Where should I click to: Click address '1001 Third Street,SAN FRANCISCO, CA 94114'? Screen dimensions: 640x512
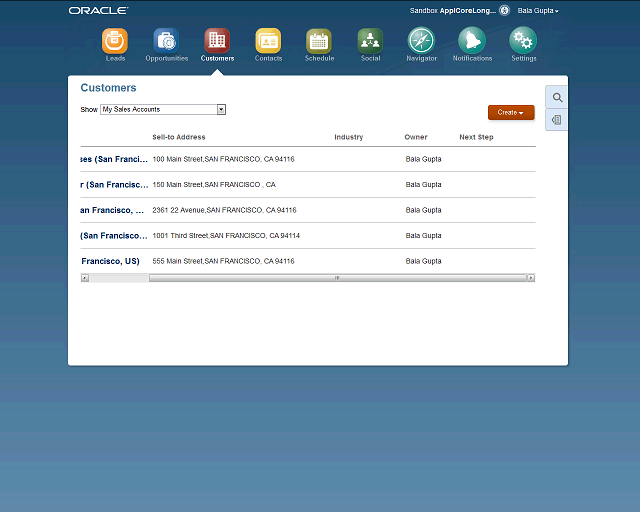click(x=226, y=236)
